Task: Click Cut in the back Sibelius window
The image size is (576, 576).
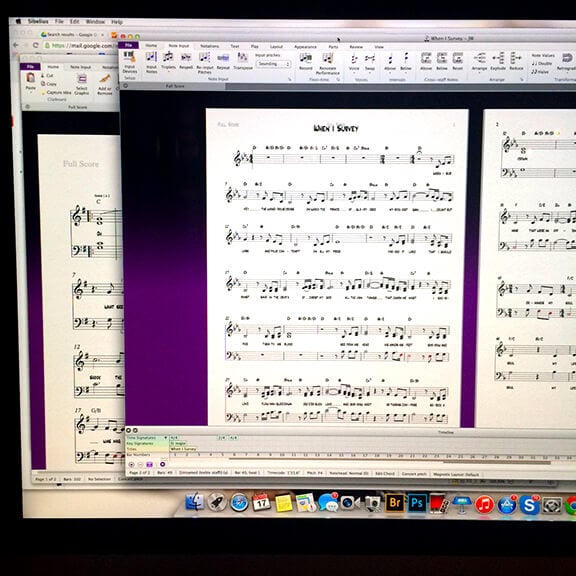Action: (47, 75)
